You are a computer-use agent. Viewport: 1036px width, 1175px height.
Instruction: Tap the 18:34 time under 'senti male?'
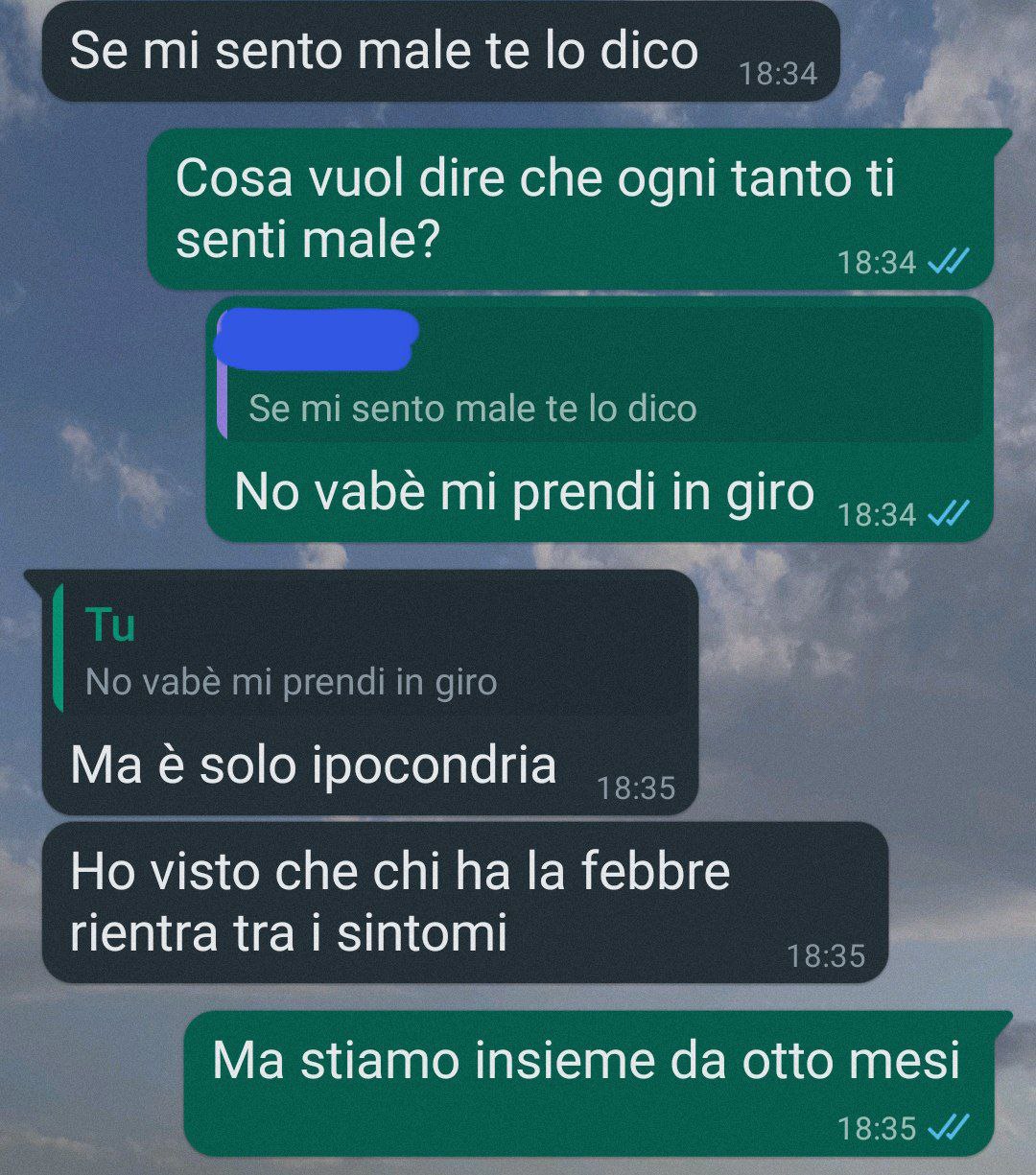(877, 262)
